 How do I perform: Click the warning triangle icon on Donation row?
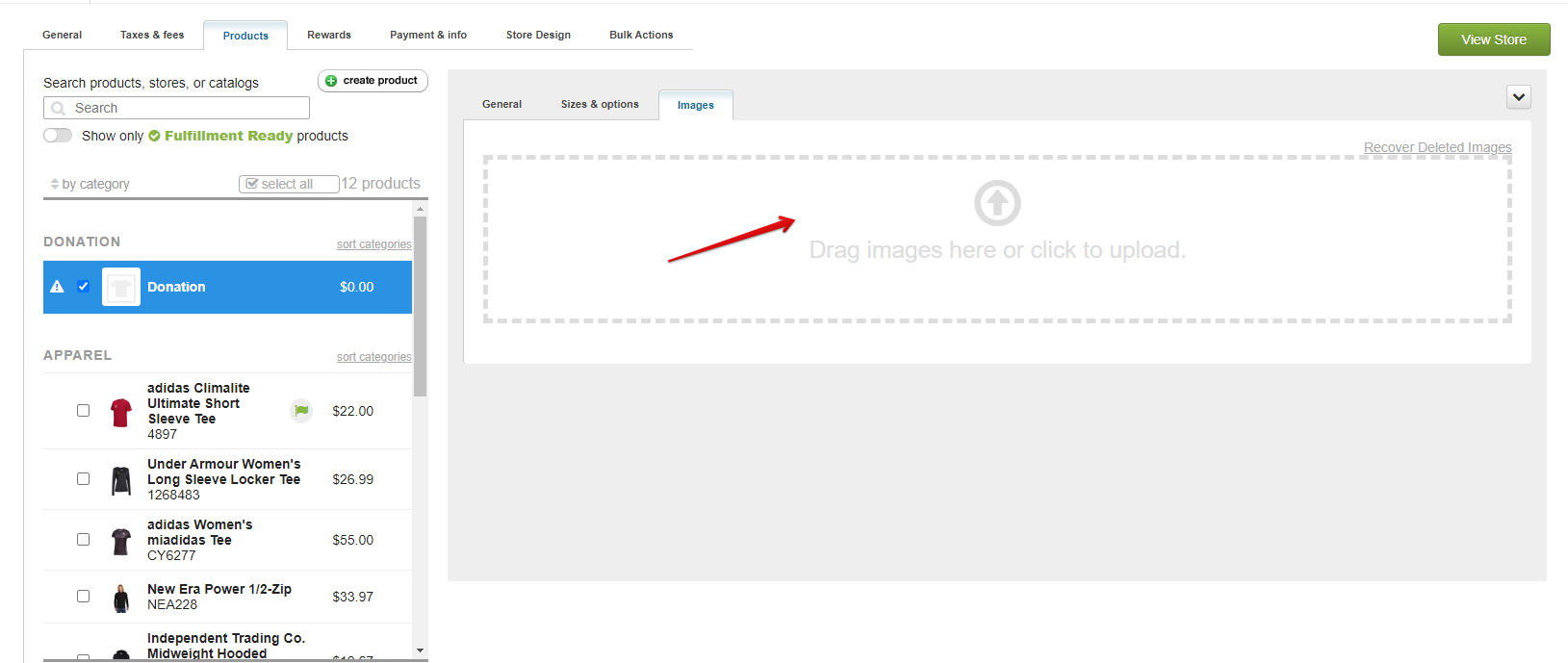57,287
